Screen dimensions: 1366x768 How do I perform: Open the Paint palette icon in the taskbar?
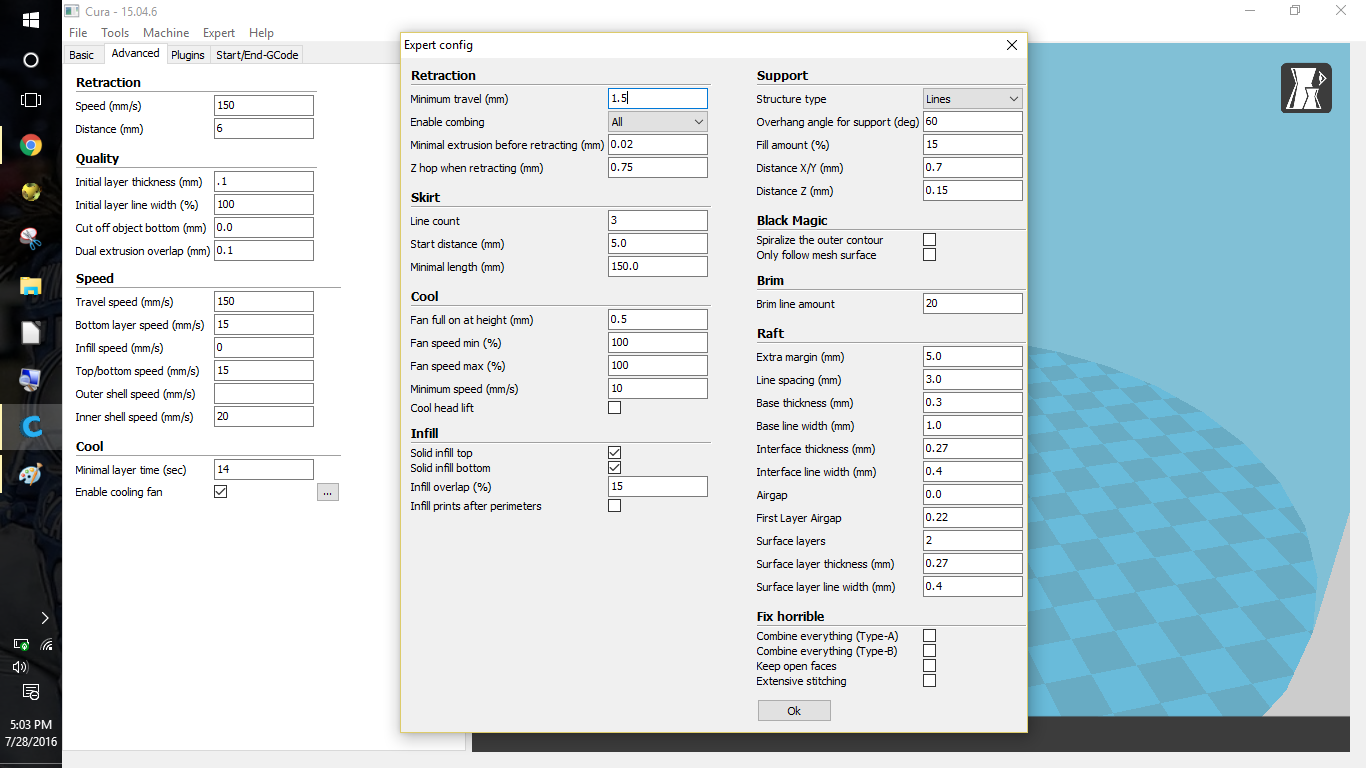tap(31, 474)
